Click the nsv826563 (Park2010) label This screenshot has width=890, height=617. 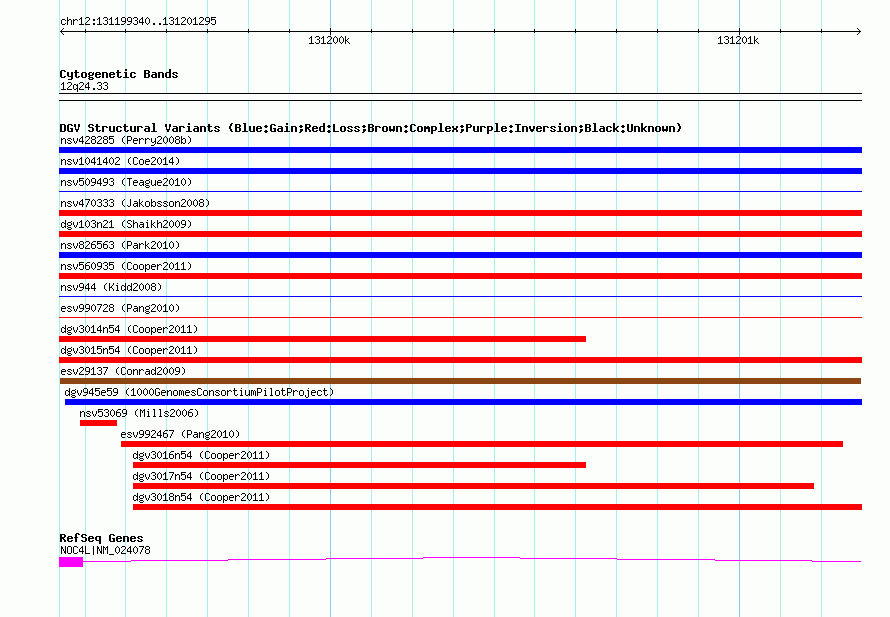(120, 245)
